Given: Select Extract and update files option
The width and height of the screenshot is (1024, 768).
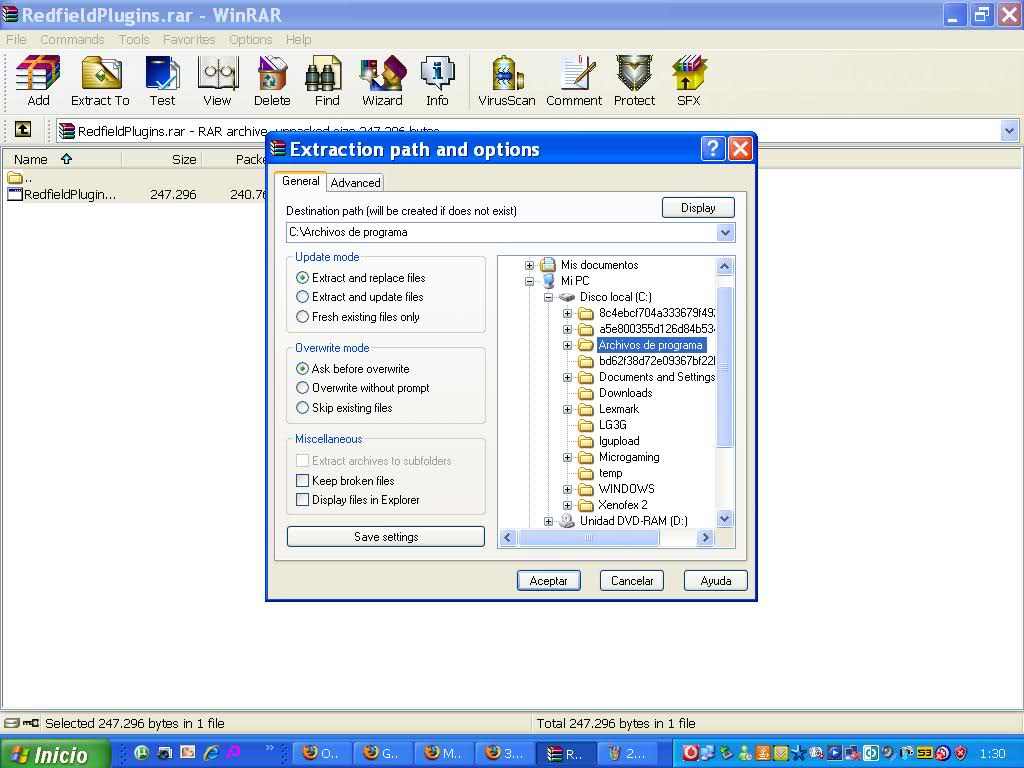Looking at the screenshot, I should [x=360, y=296].
